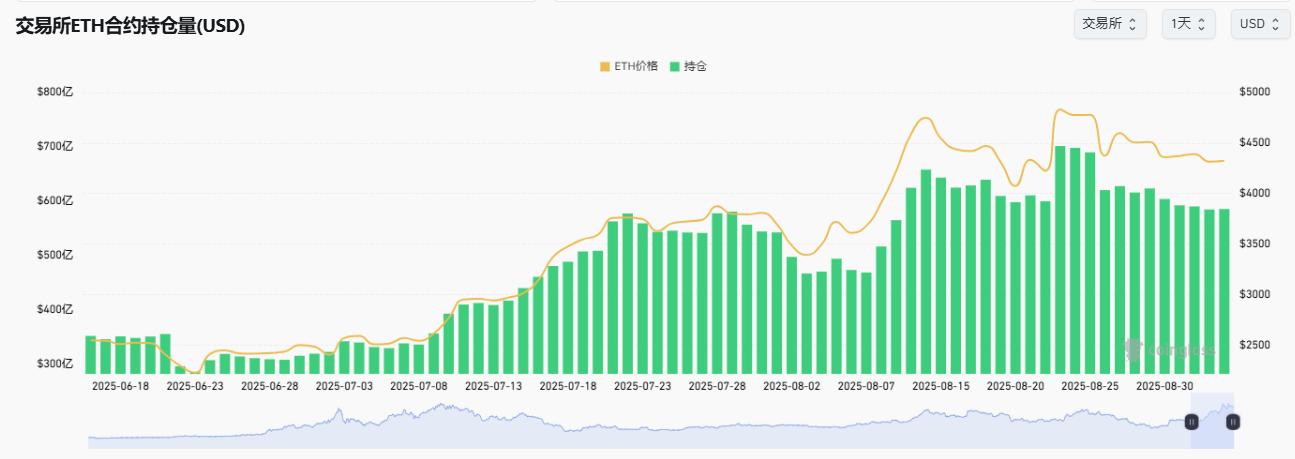
Task: Click the 2025-07-23 date label on the axis
Action: coord(642,385)
